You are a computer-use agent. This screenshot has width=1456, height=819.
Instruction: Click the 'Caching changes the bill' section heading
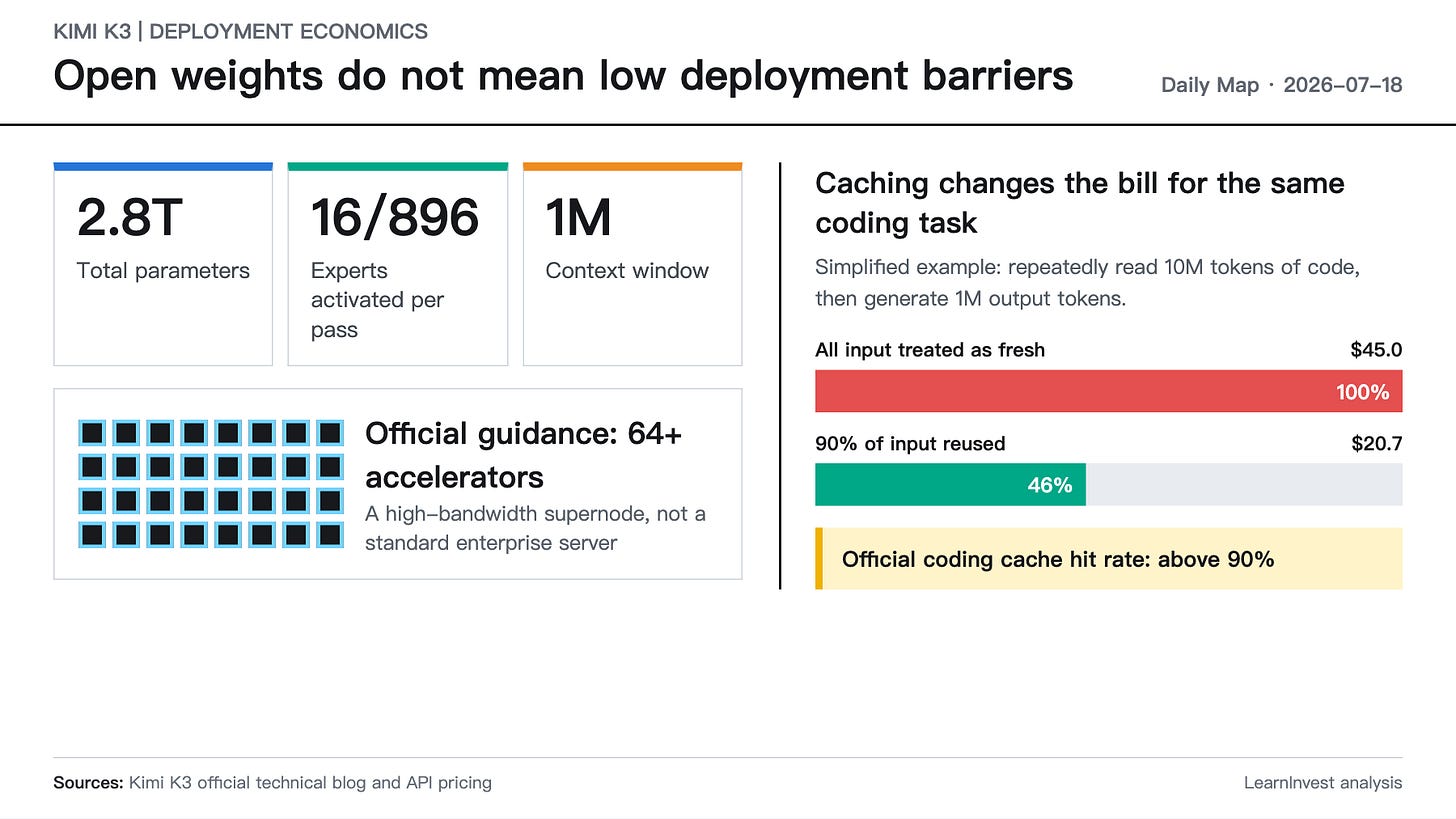1080,203
